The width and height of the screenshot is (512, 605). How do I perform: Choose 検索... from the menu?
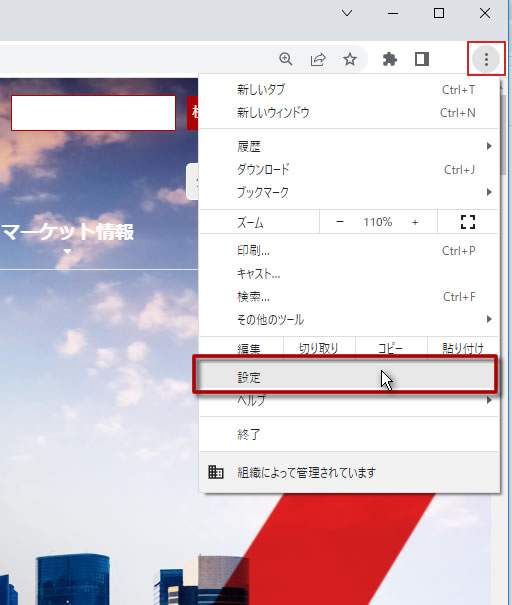click(x=349, y=297)
